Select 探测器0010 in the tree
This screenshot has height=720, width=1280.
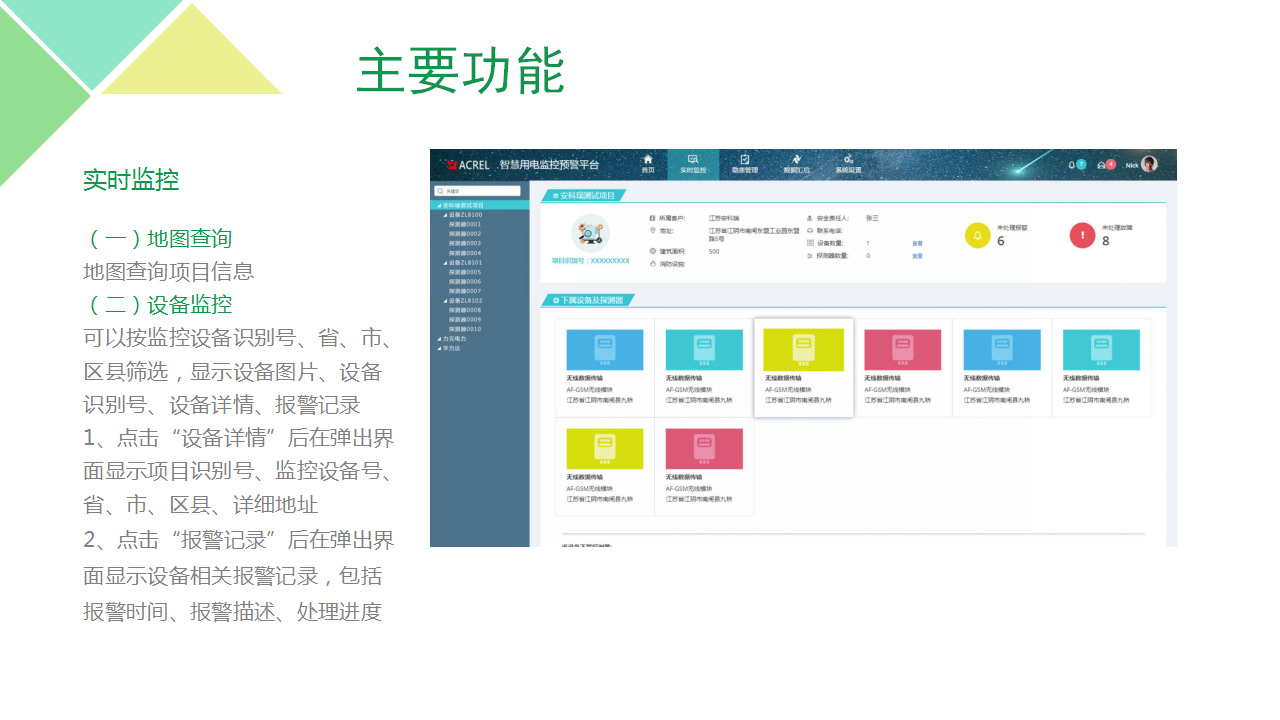465,329
